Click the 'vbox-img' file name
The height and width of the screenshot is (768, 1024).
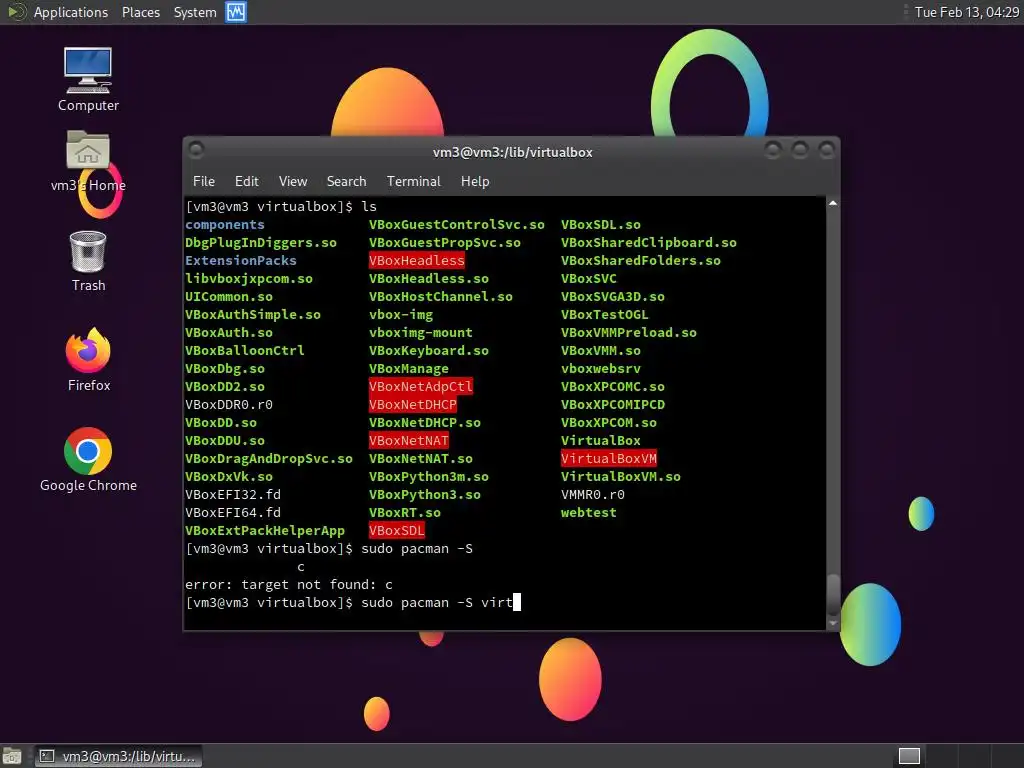click(x=401, y=315)
